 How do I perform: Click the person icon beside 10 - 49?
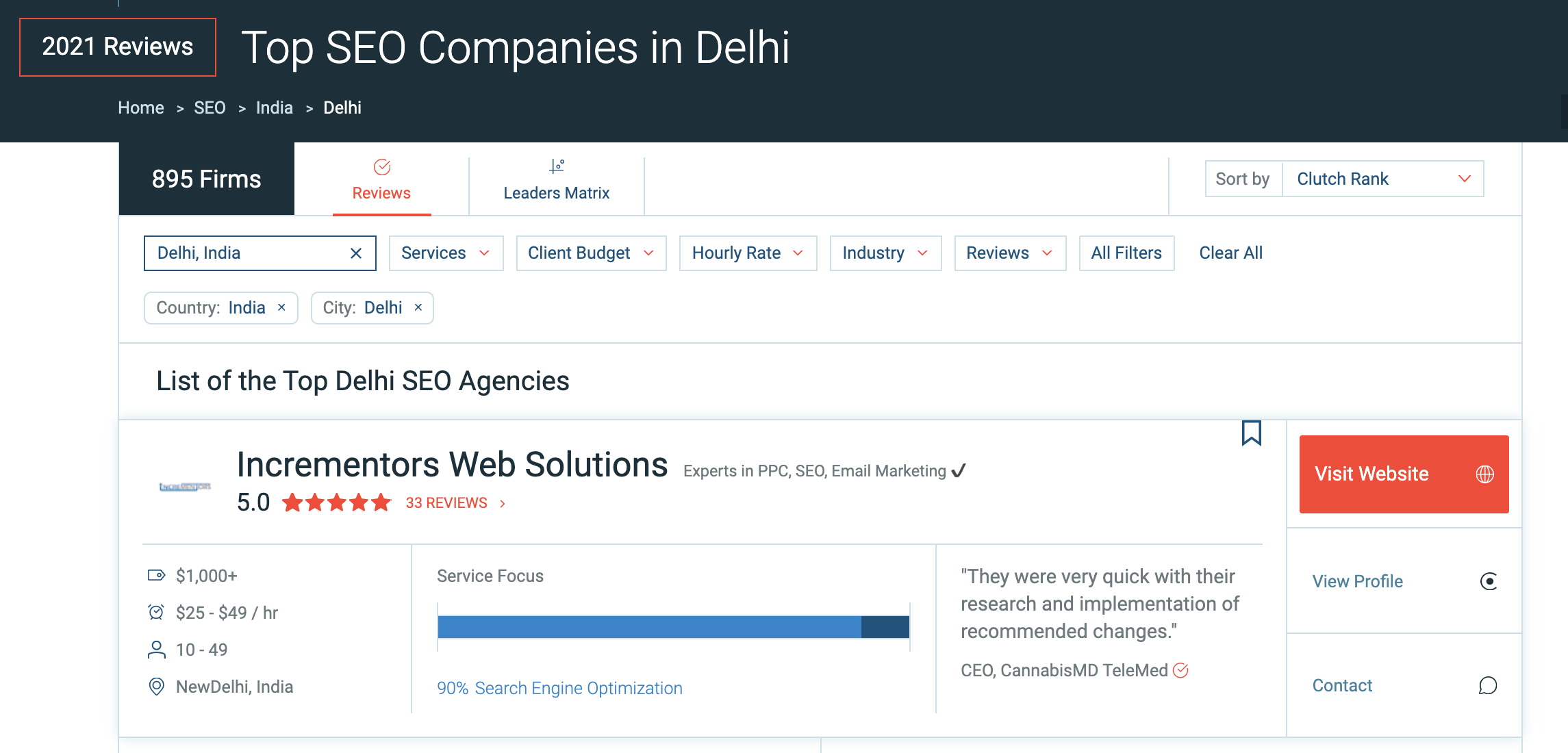pos(156,649)
